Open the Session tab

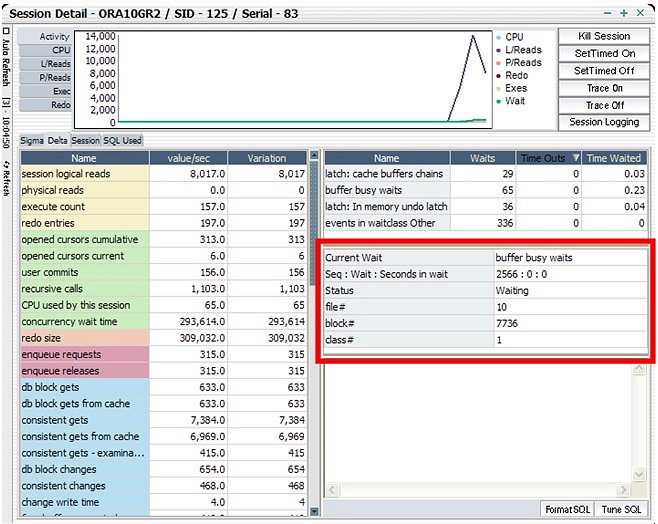click(86, 141)
